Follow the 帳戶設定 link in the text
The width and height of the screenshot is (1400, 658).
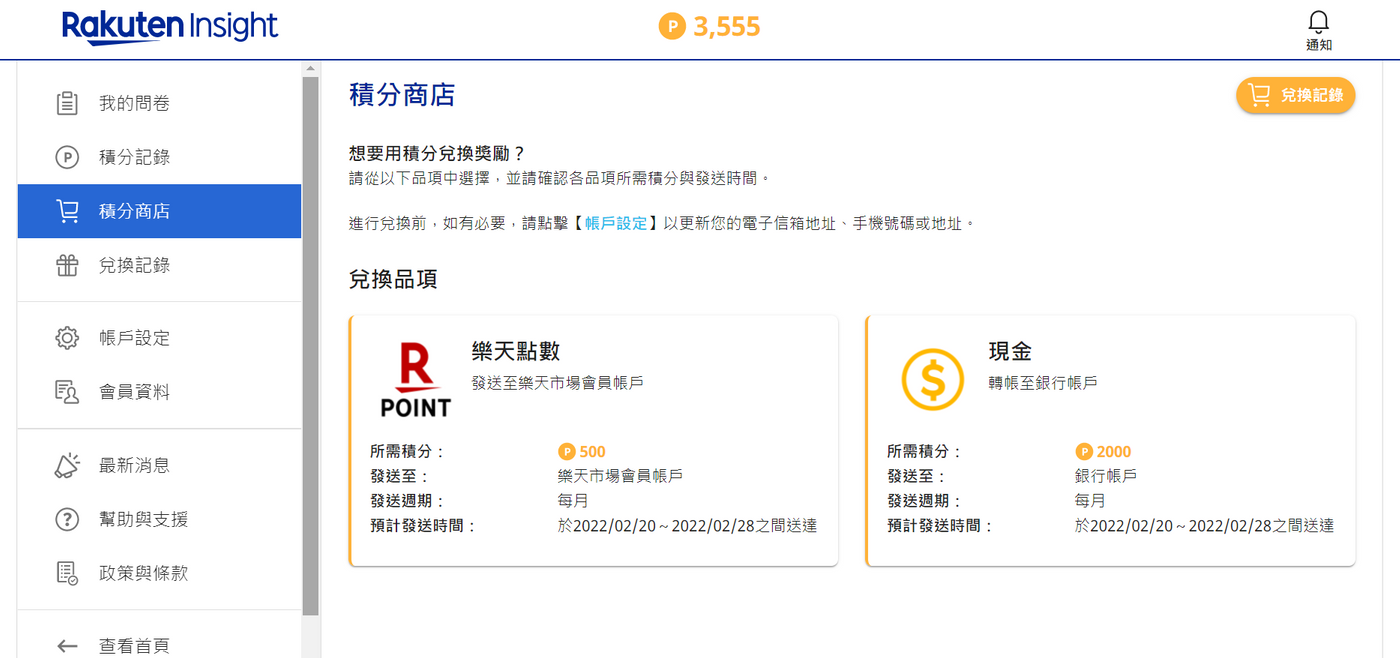click(616, 223)
